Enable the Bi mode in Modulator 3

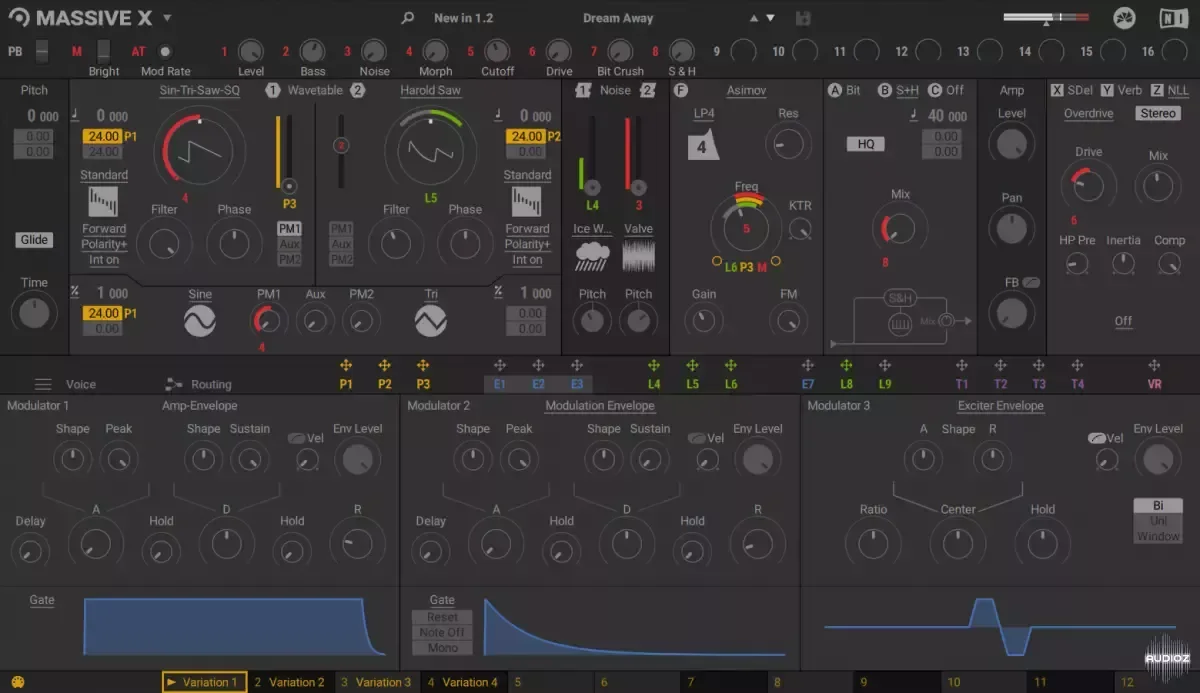pyautogui.click(x=1157, y=506)
